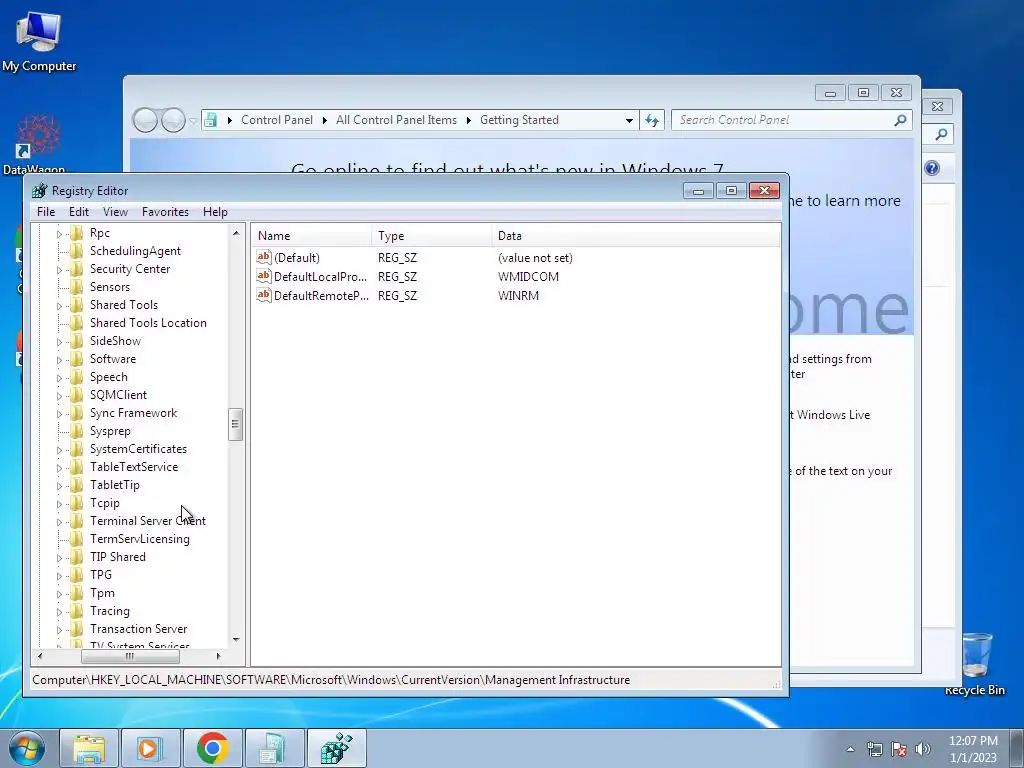Click the DefaultLocalPro... string value icon
Viewport: 1024px width, 768px height.
coord(263,276)
